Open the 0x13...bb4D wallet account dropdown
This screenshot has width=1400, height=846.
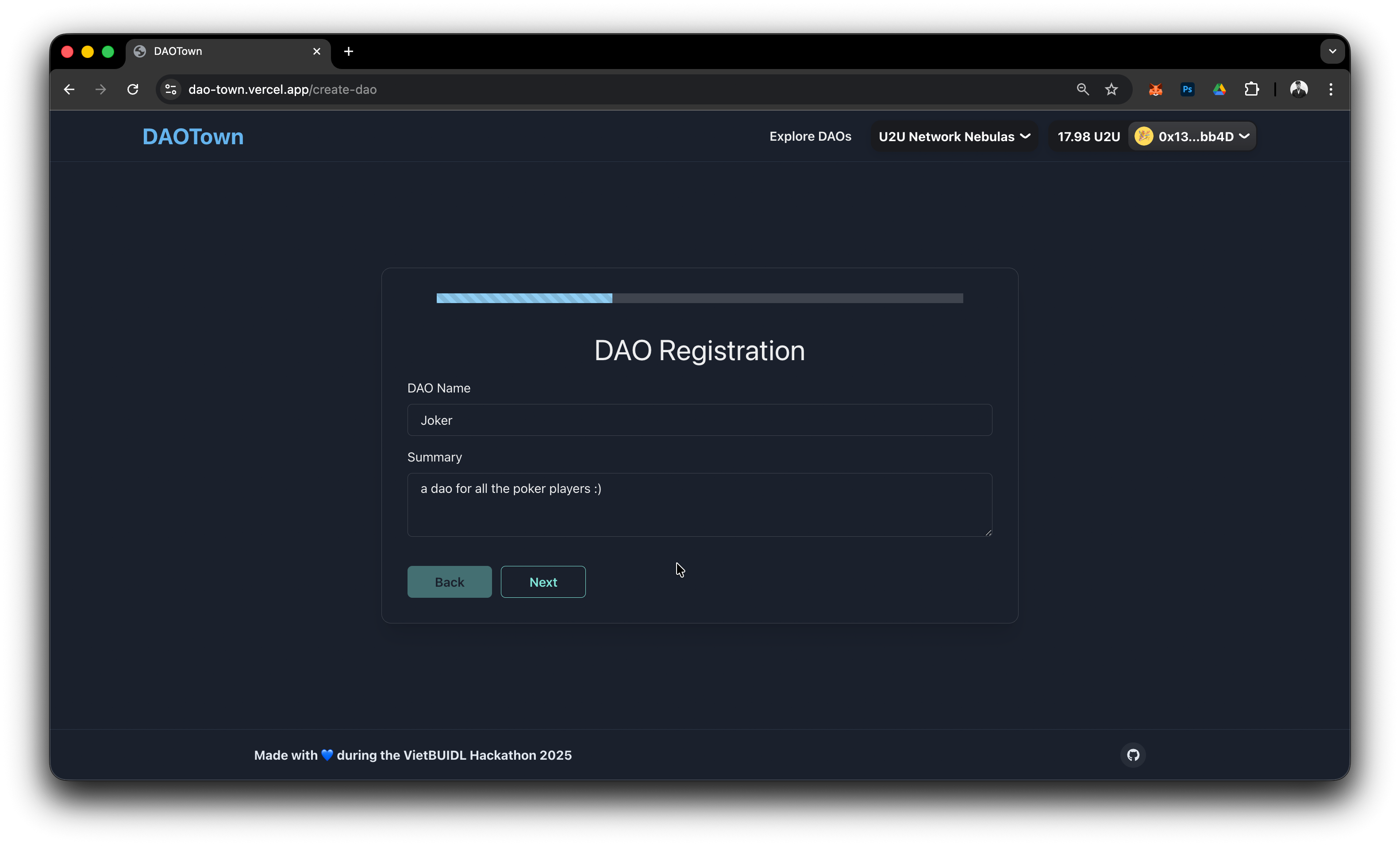point(1192,136)
